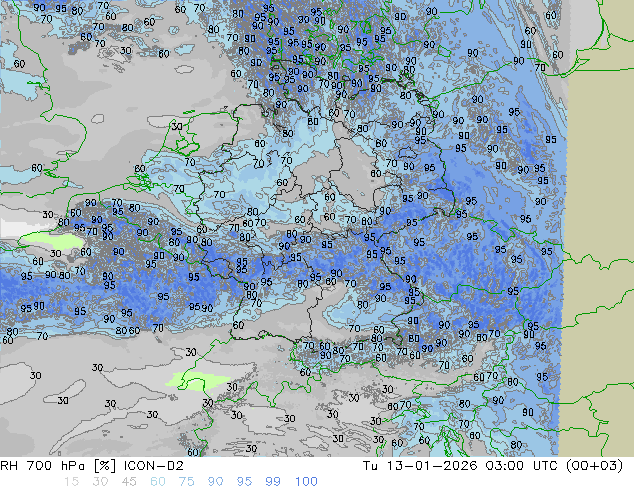Select the color legend value "75"
634x490 pixels.
(186, 482)
